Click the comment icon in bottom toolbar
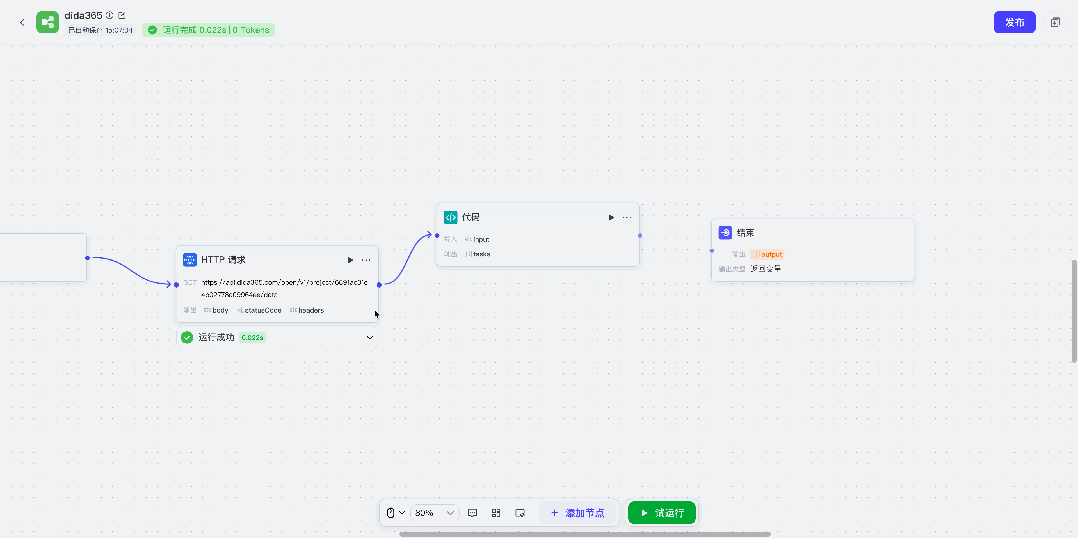This screenshot has height=538, width=1078. coord(472,513)
